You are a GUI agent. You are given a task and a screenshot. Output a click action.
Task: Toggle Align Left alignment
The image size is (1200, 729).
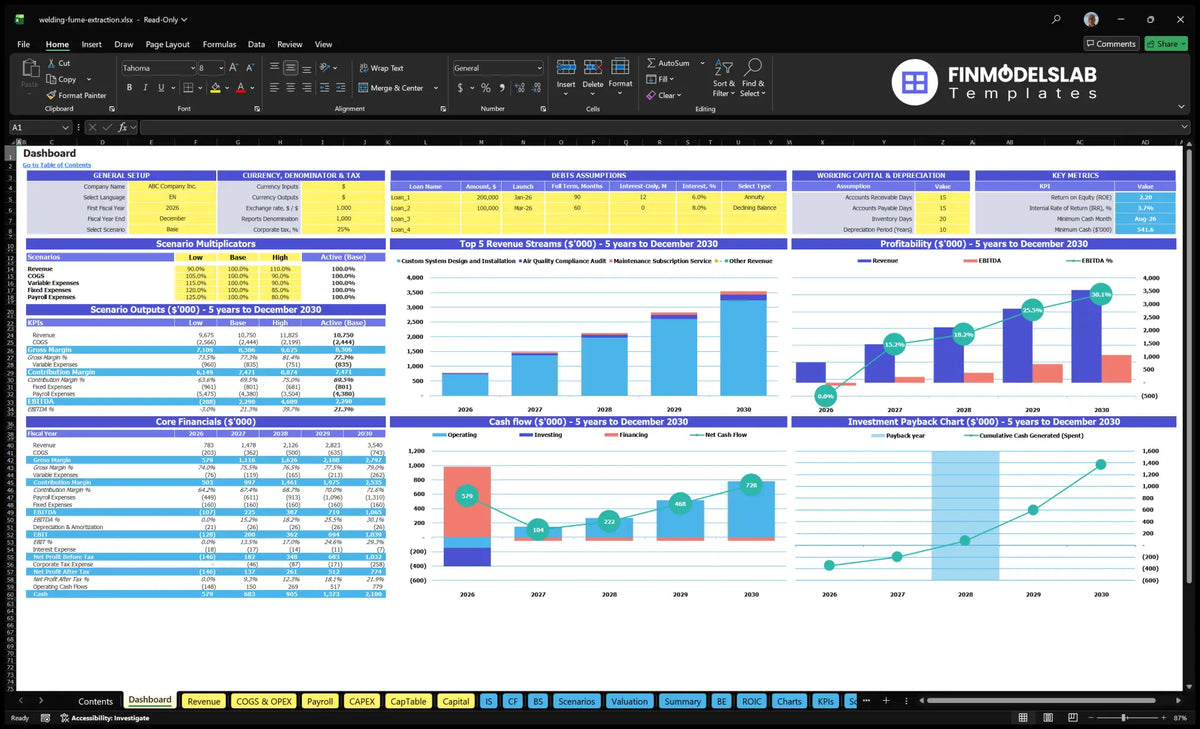pyautogui.click(x=273, y=88)
